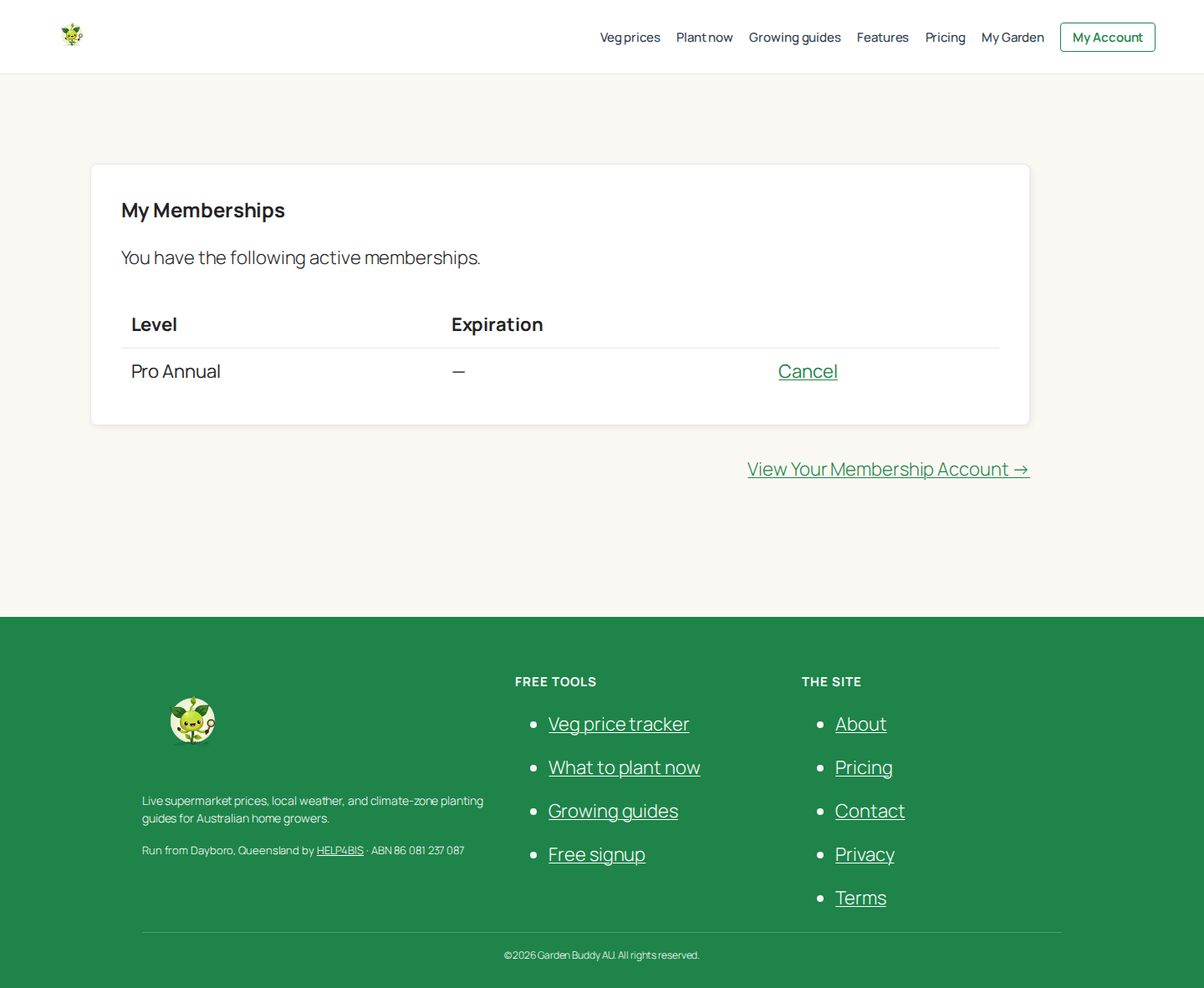Click the My Account button
This screenshot has width=1204, height=988.
click(1107, 37)
